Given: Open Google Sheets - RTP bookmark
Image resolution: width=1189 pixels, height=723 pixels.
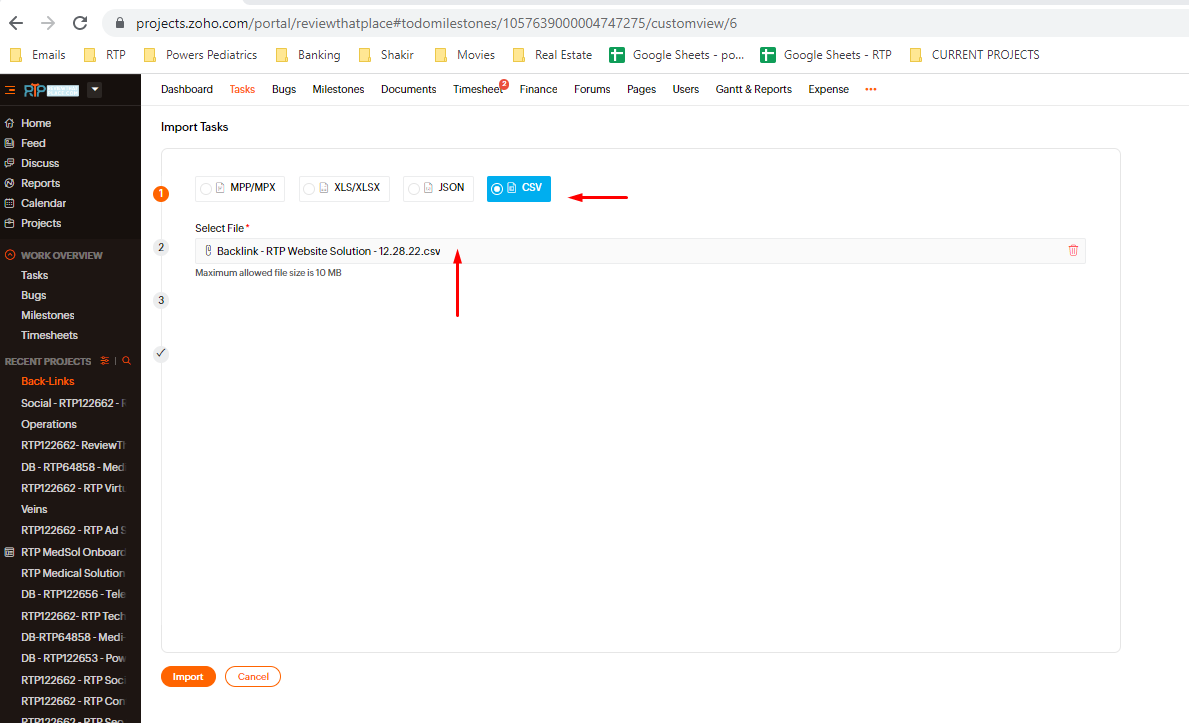Looking at the screenshot, I should [x=827, y=55].
